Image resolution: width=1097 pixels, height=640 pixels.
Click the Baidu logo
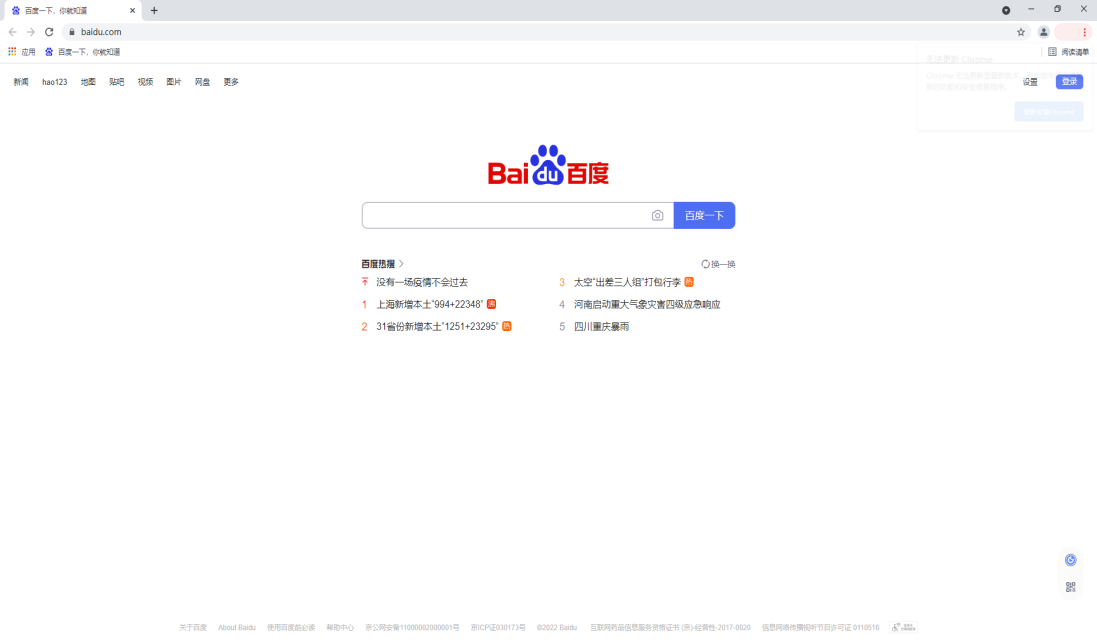tap(548, 165)
